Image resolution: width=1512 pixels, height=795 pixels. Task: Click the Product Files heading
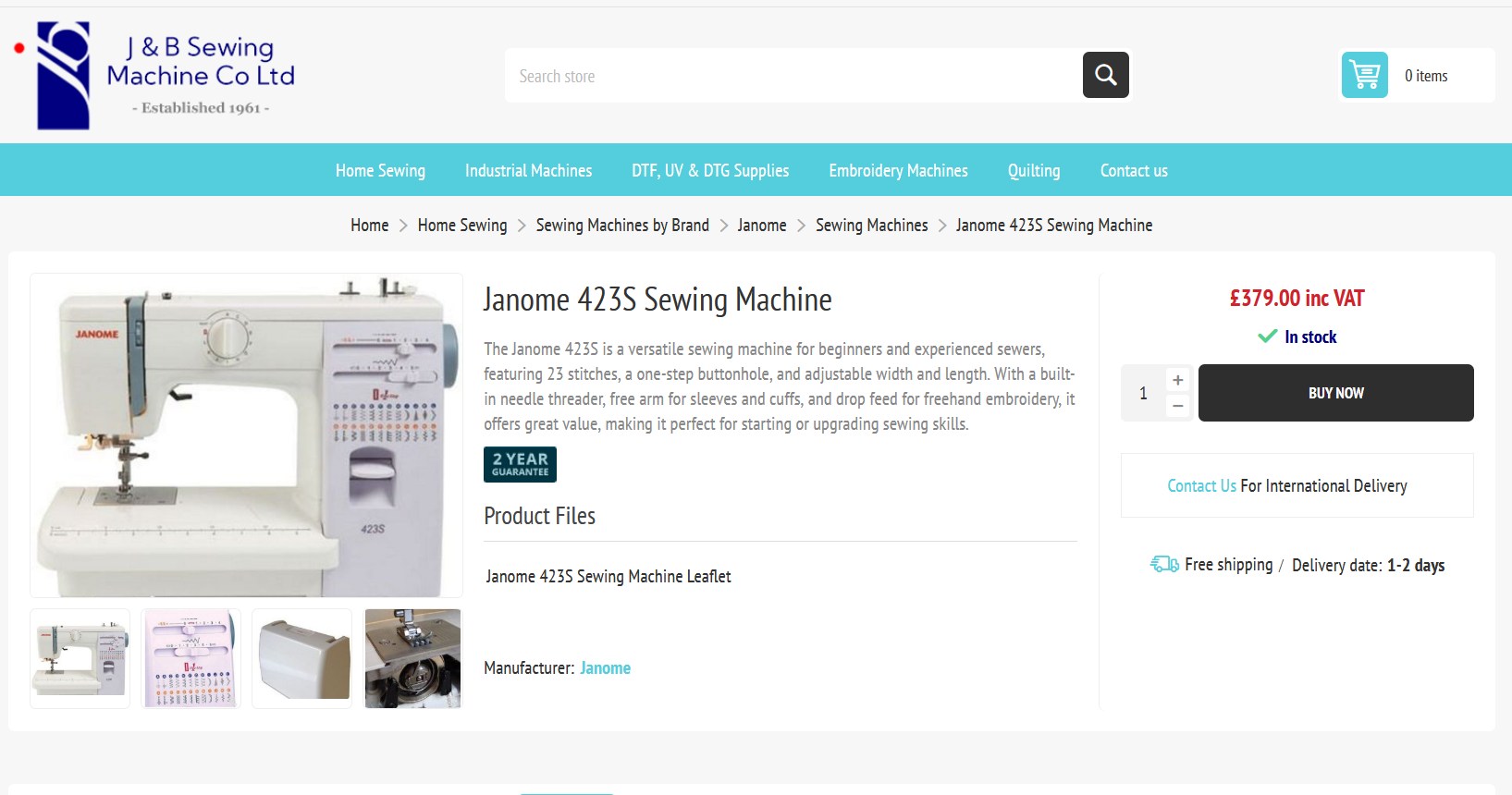[x=539, y=516]
